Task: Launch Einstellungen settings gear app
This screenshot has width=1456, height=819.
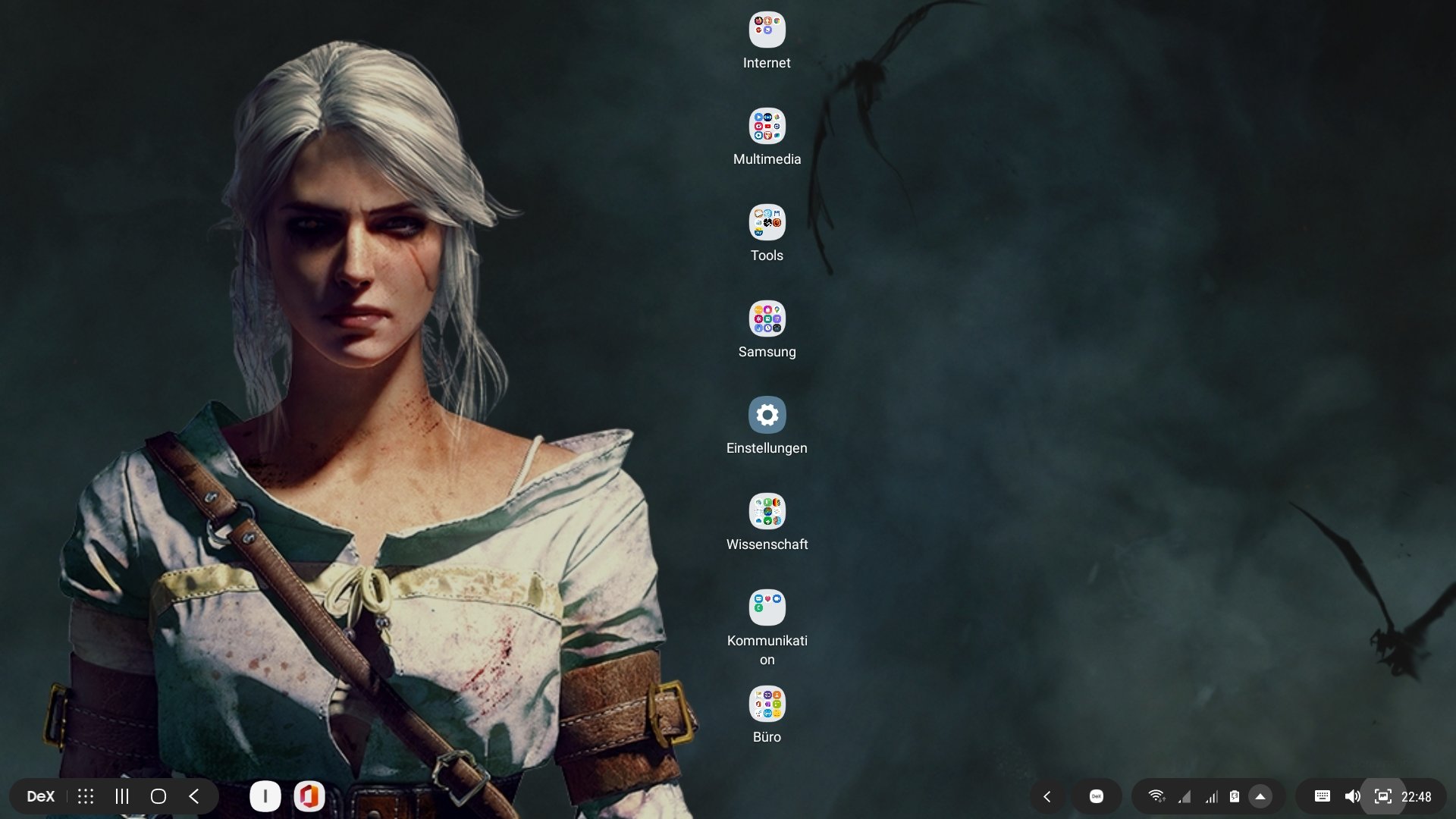Action: (767, 416)
